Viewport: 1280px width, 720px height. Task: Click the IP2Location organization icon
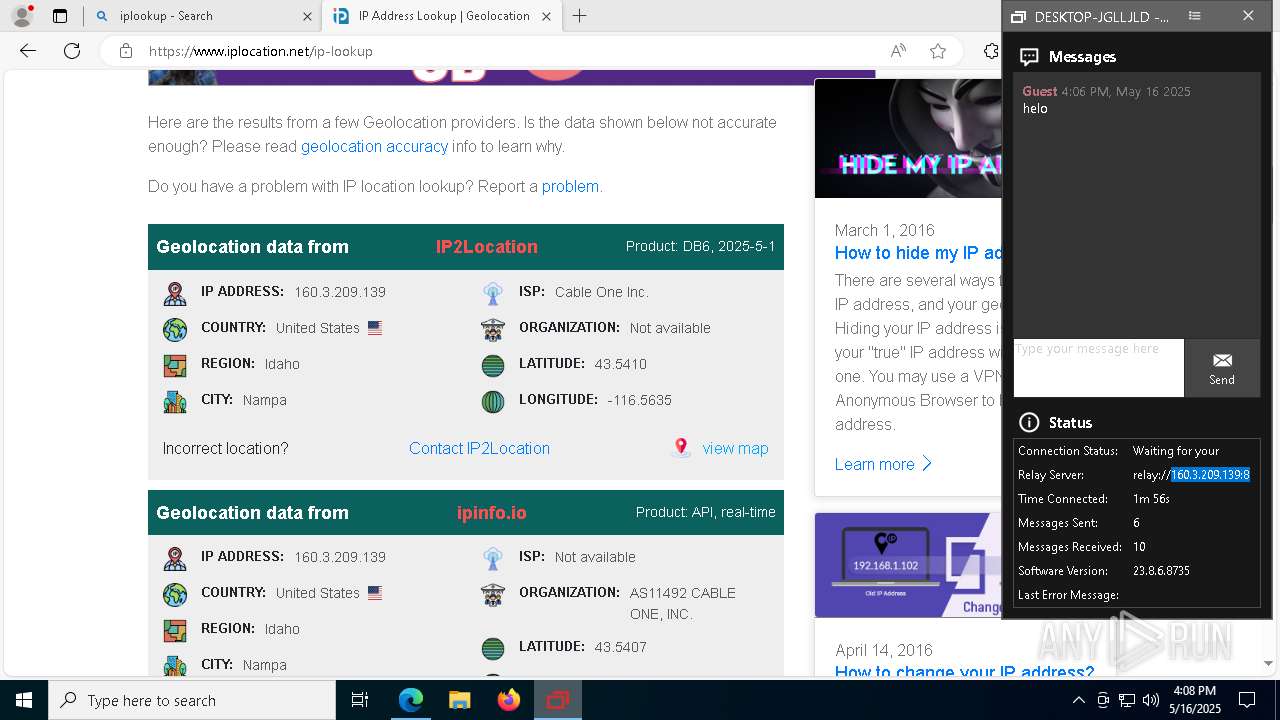(493, 329)
